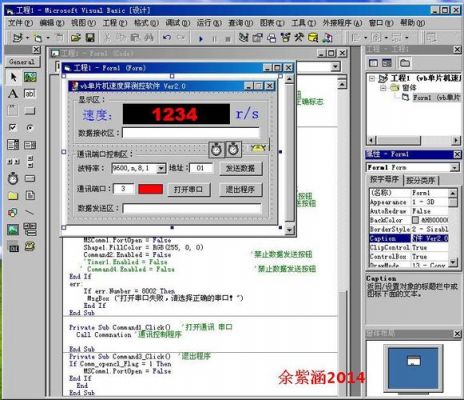Click the BackColor color swatch in Properties
The image size is (464, 400).
tap(415, 220)
